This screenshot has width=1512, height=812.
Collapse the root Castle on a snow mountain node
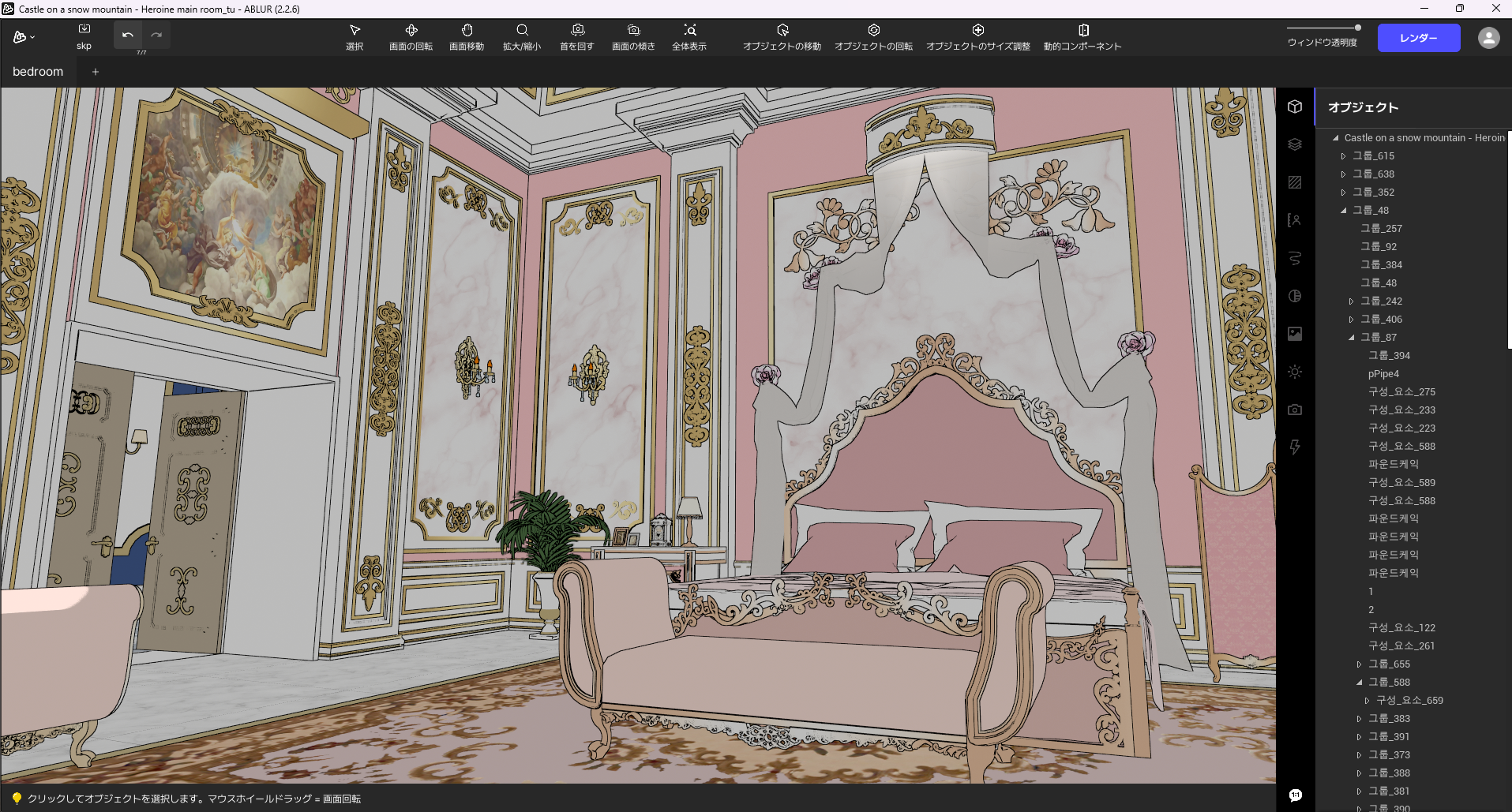pyautogui.click(x=1336, y=138)
